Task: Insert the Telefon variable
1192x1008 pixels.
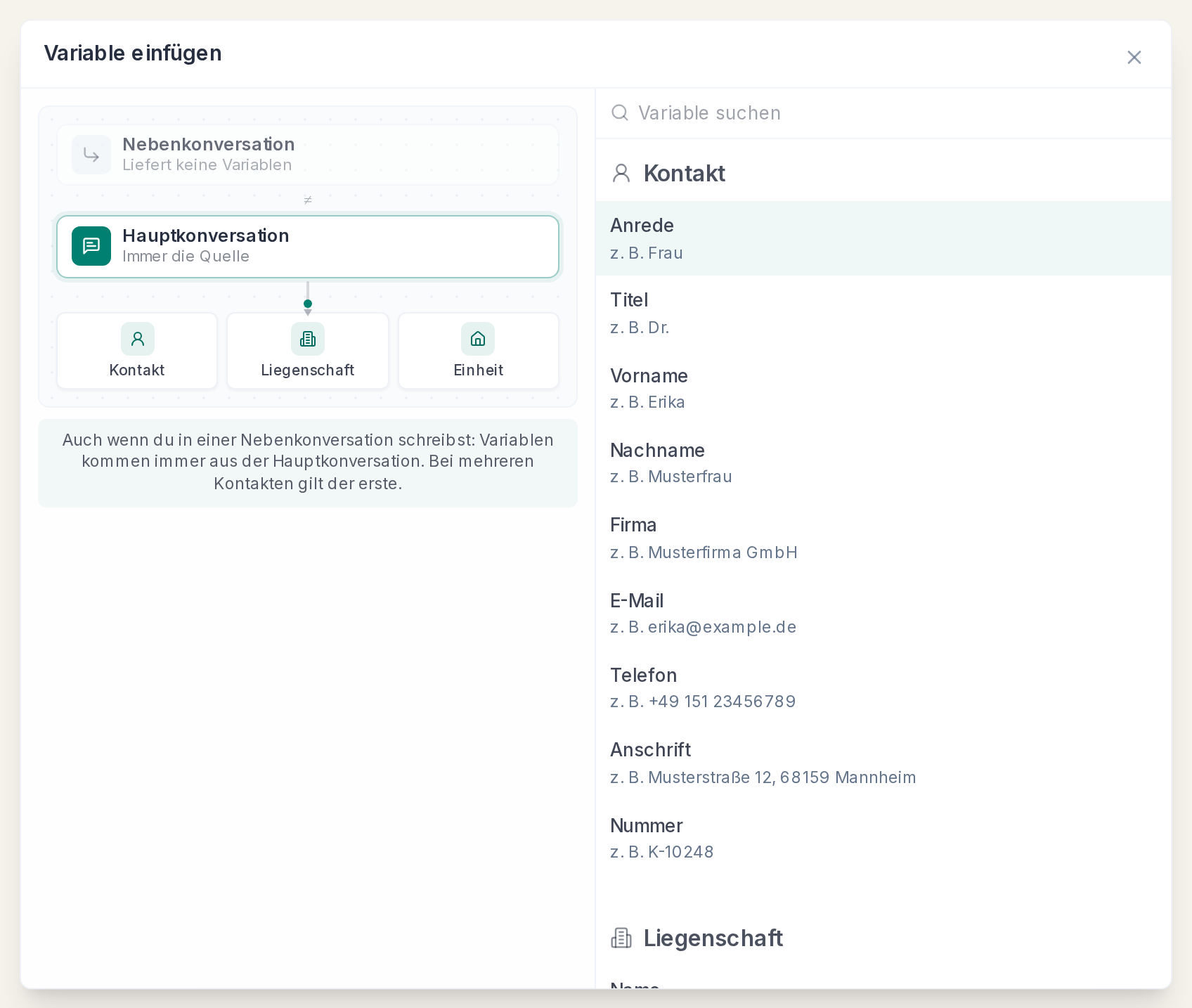Action: [883, 688]
